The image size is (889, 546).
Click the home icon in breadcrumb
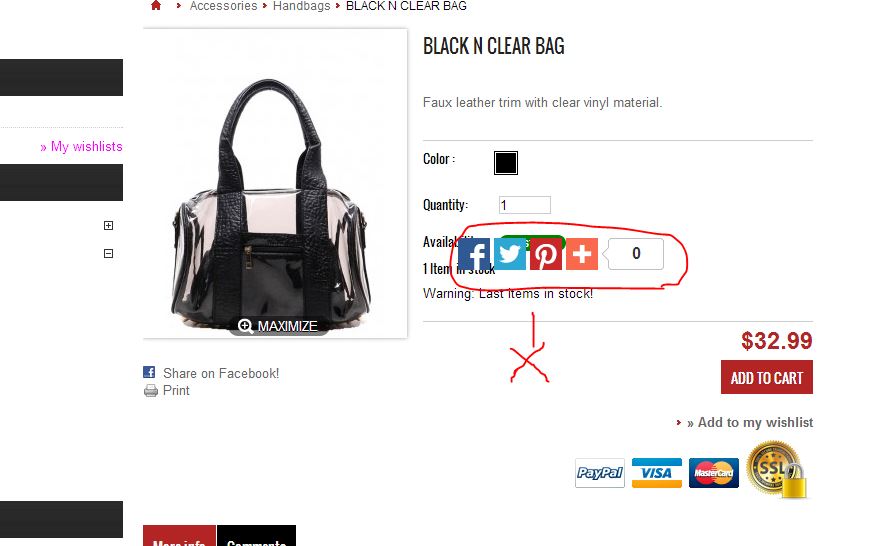[156, 6]
